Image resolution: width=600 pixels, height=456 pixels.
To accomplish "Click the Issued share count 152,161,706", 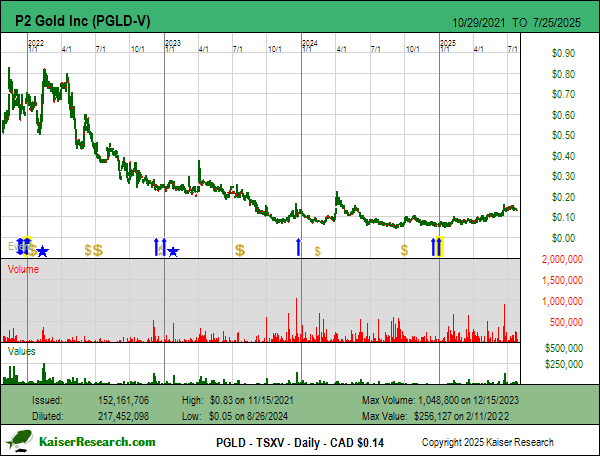I will pyautogui.click(x=123, y=400).
